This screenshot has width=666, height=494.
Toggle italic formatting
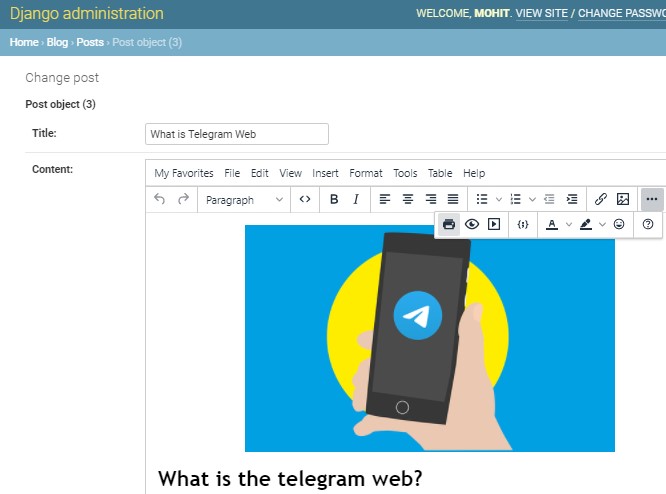pos(356,199)
